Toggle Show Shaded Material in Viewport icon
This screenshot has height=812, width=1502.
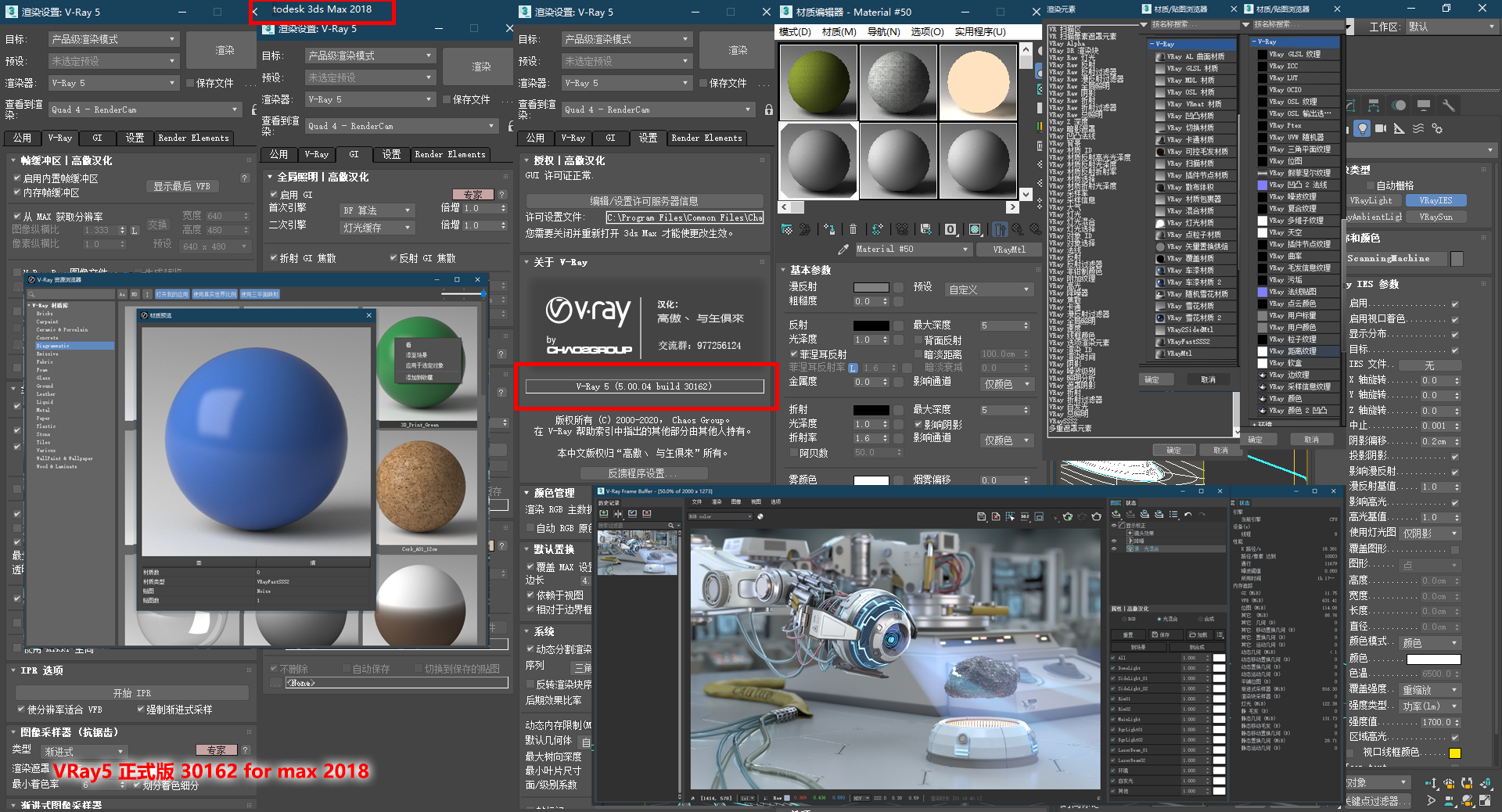pos(975,229)
